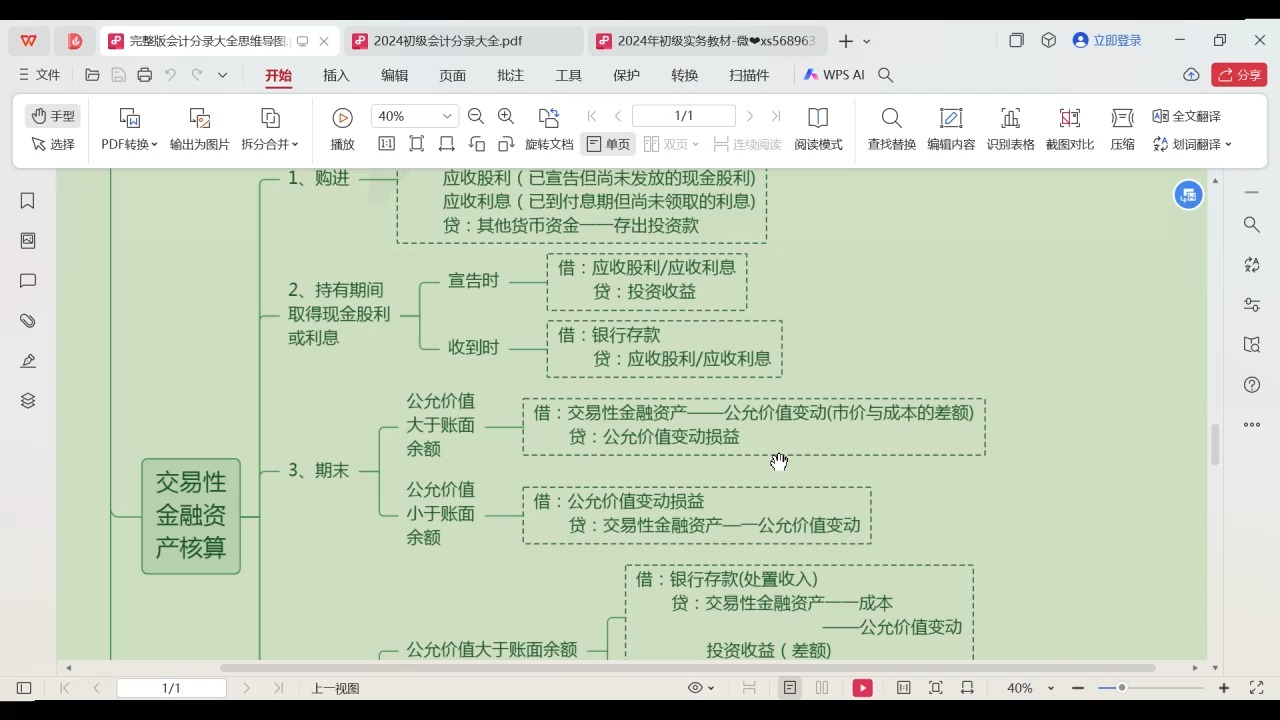Open the eye view options dropdown in status bar

tap(701, 688)
